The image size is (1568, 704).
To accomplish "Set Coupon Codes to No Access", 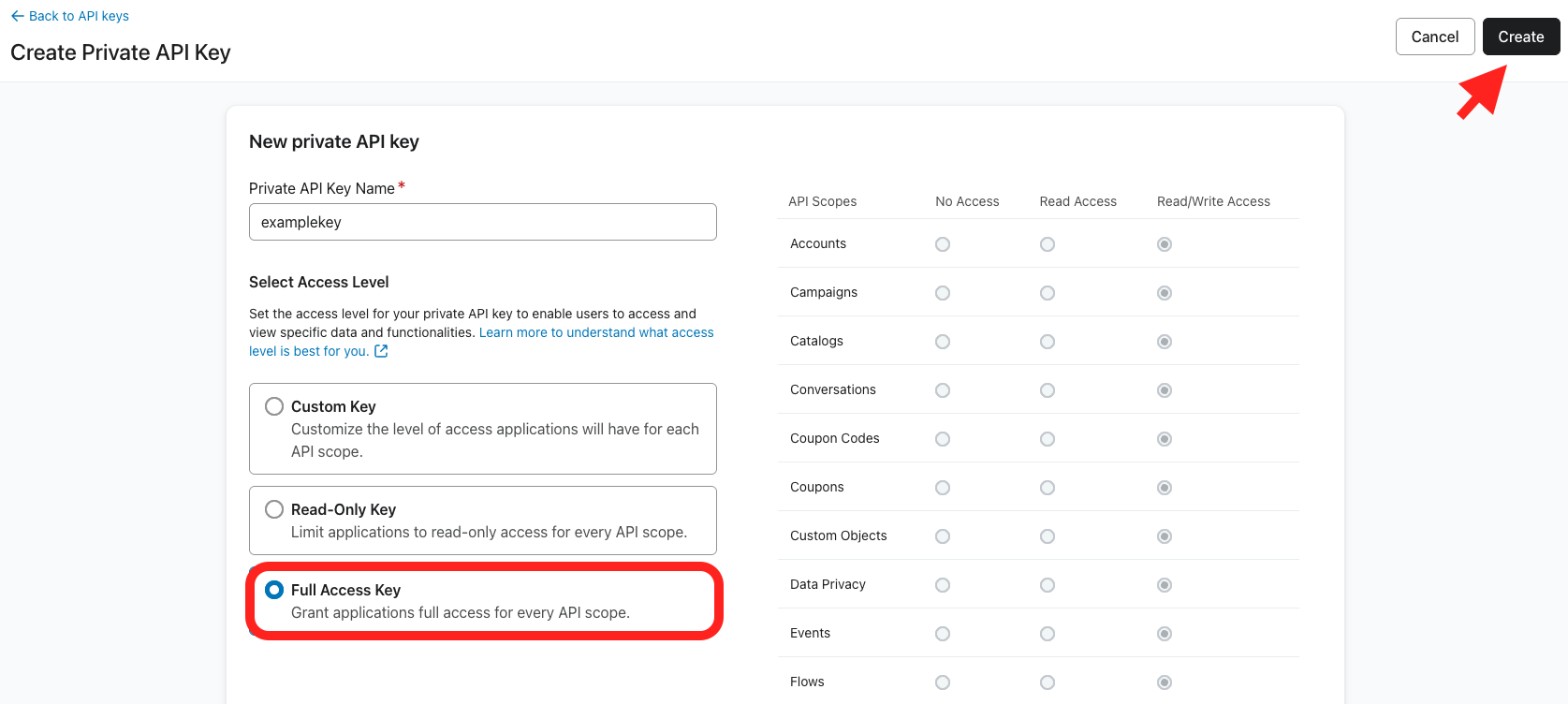I will [943, 439].
